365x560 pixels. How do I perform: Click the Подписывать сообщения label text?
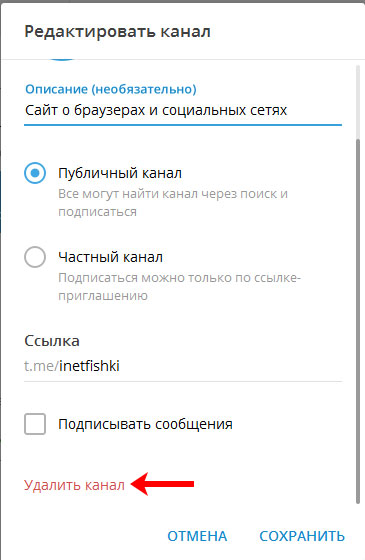tap(145, 424)
